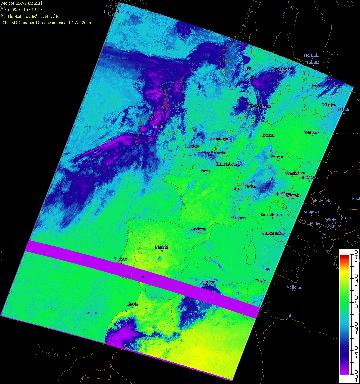
Task: Click the Madrid city label
Action: click(162, 248)
